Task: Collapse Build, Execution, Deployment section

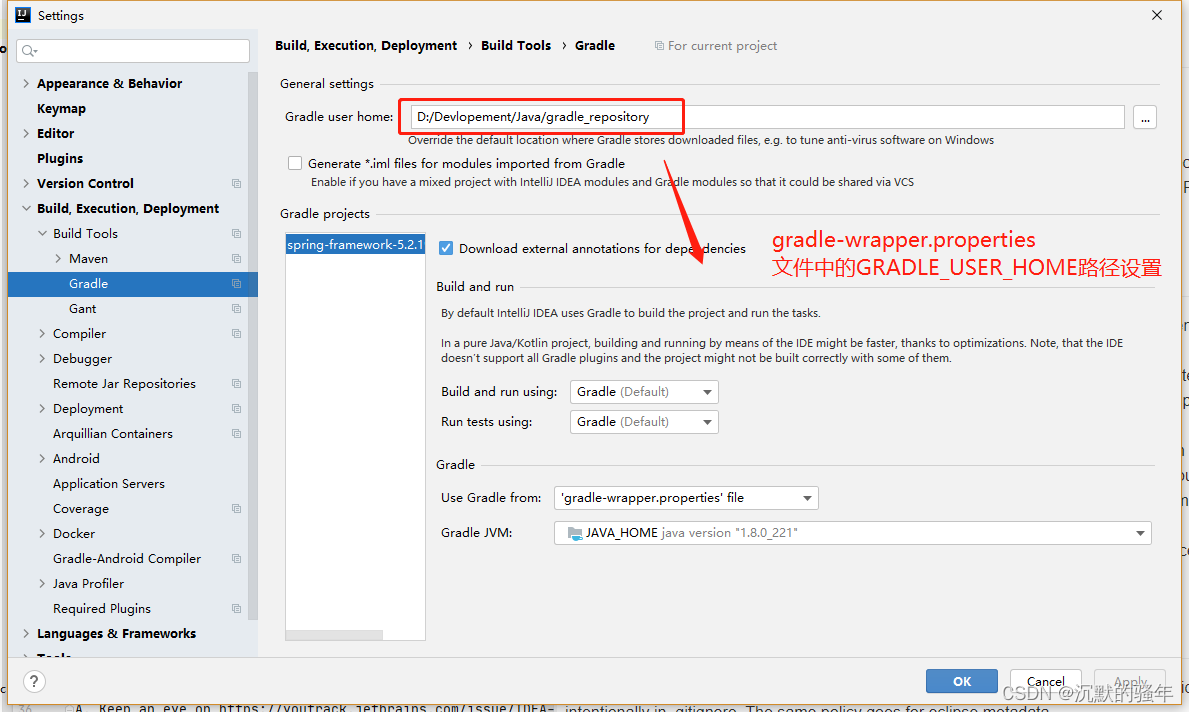Action: [26, 209]
